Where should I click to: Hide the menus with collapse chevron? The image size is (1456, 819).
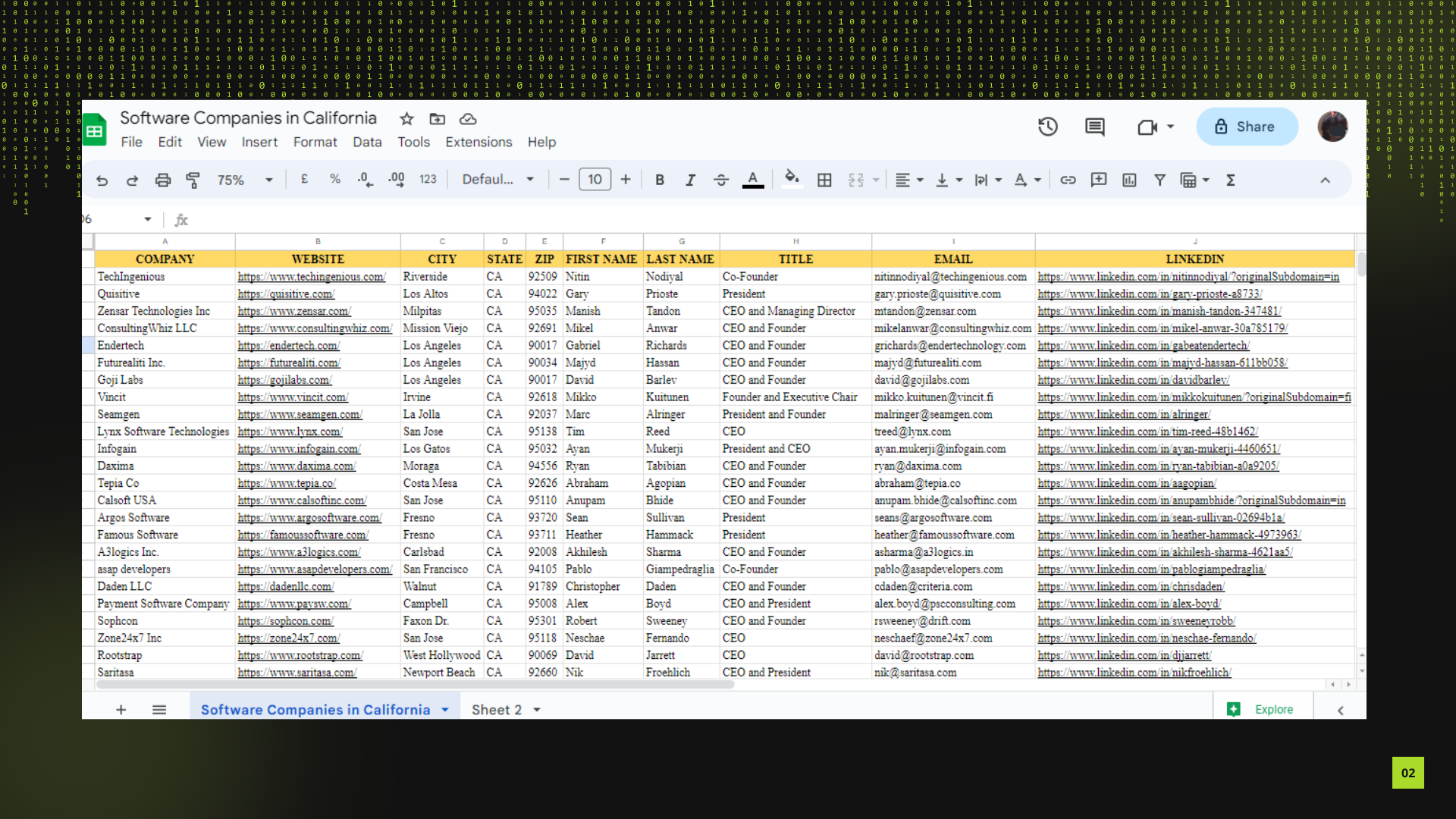pos(1325,180)
